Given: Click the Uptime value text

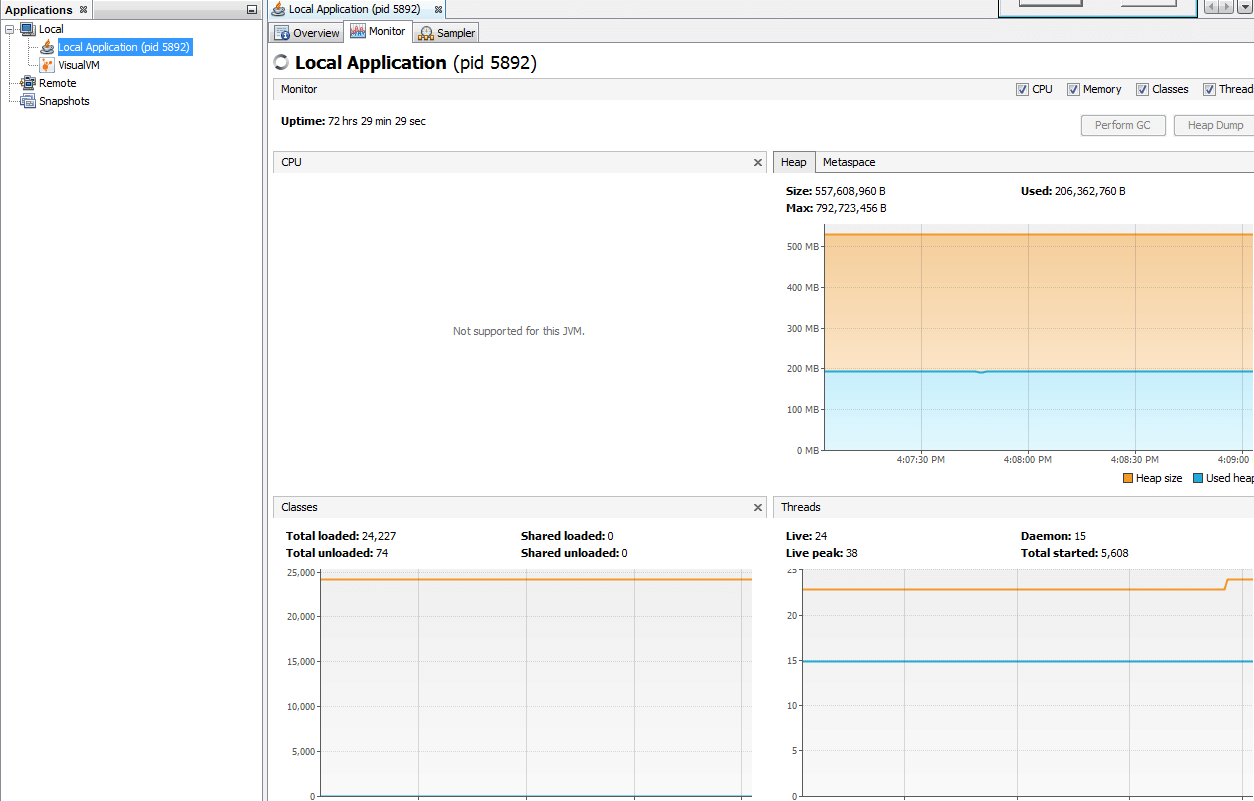Looking at the screenshot, I should click(377, 121).
